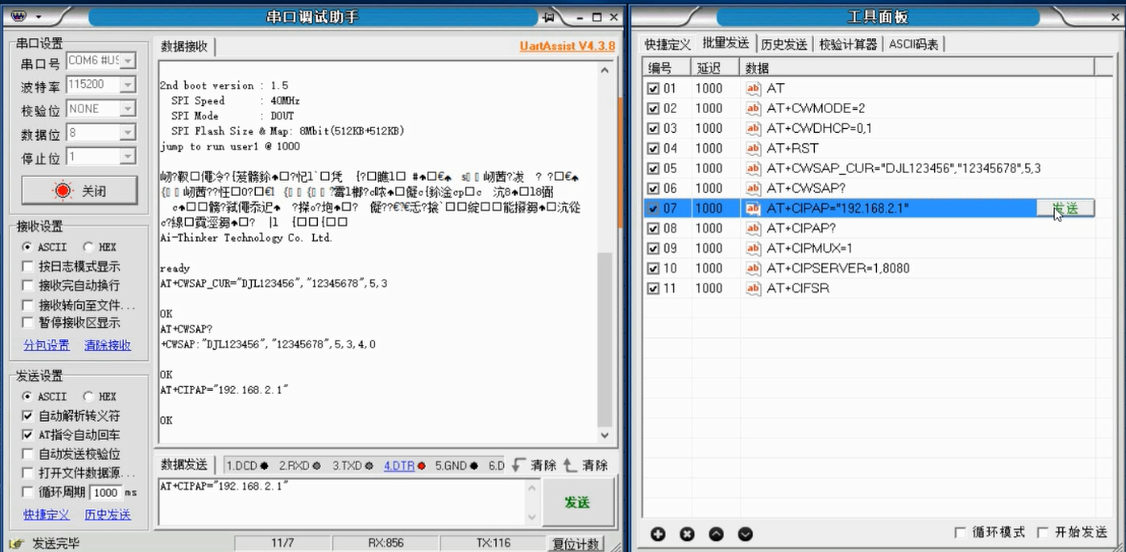Click the pin icon in serial assistant title bar
The image size is (1126, 552).
pyautogui.click(x=549, y=17)
